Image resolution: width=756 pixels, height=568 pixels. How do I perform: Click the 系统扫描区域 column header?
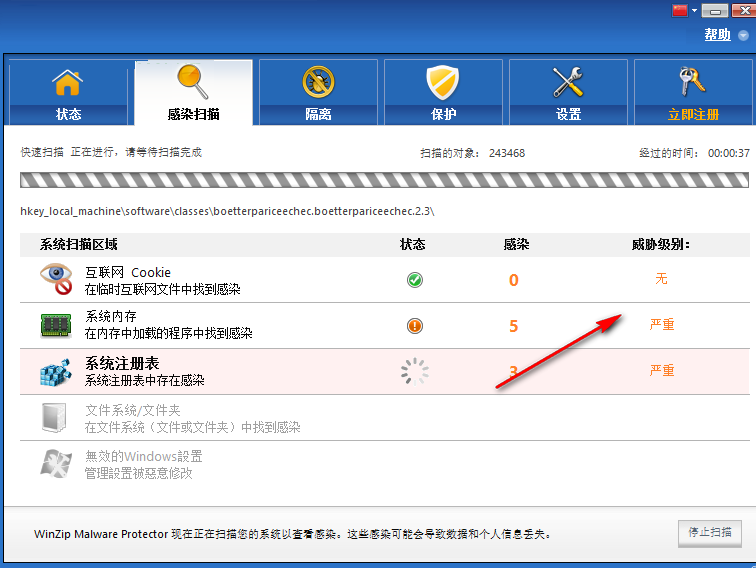click(x=79, y=244)
